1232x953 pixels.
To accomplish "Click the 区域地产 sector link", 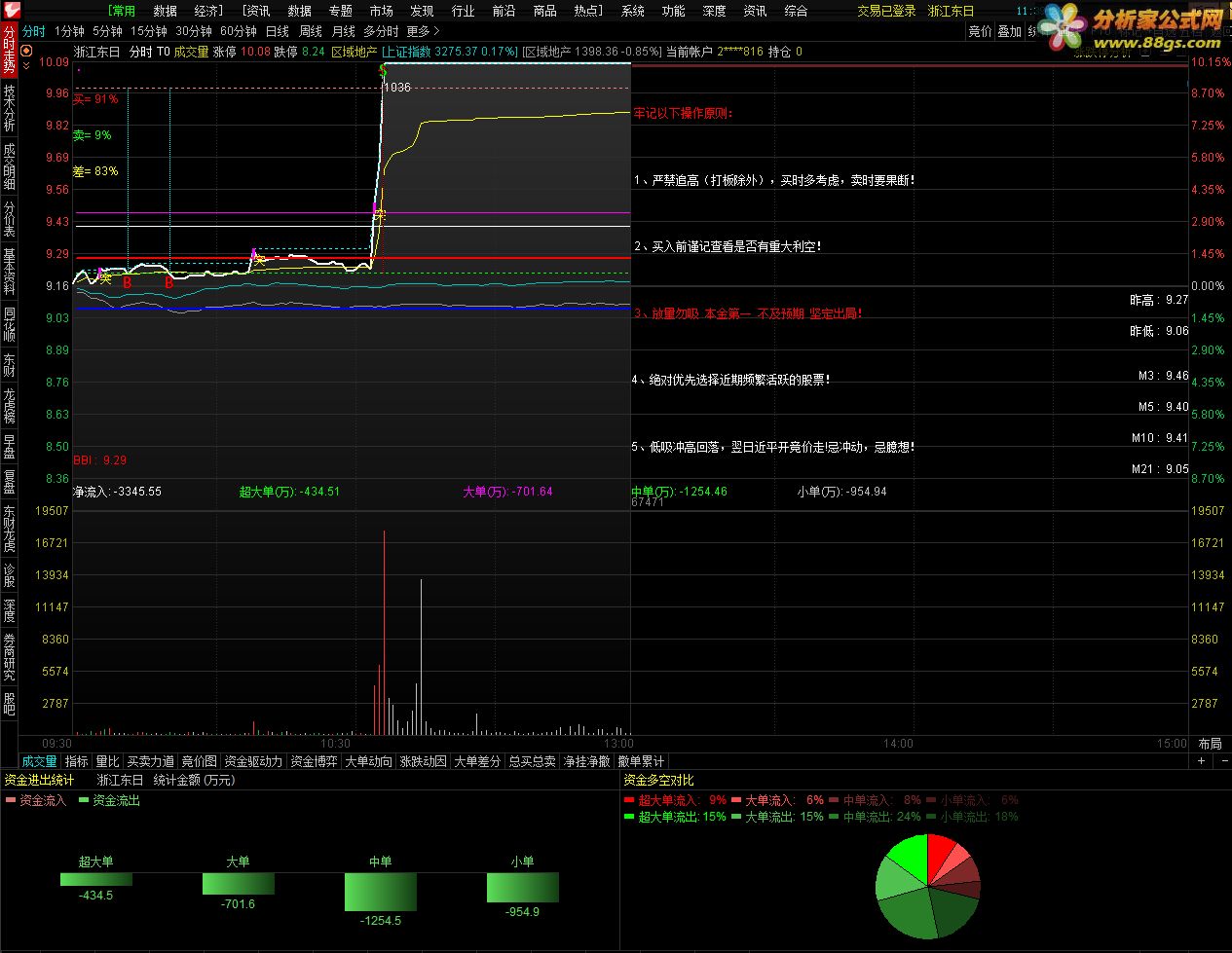I will (x=354, y=52).
